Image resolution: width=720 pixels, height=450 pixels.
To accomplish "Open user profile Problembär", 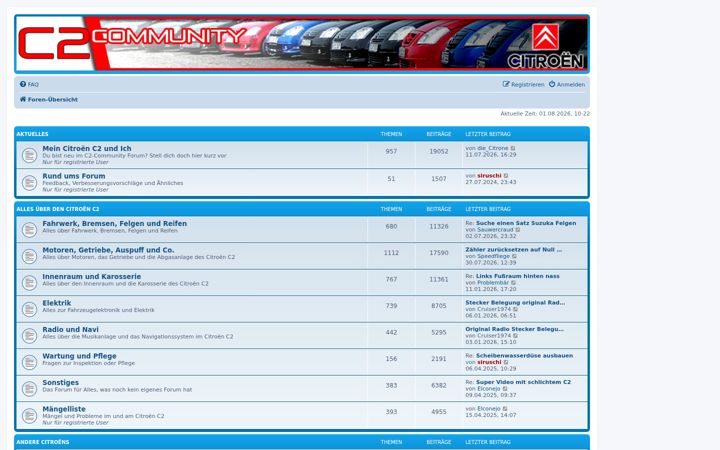I will 493,283.
